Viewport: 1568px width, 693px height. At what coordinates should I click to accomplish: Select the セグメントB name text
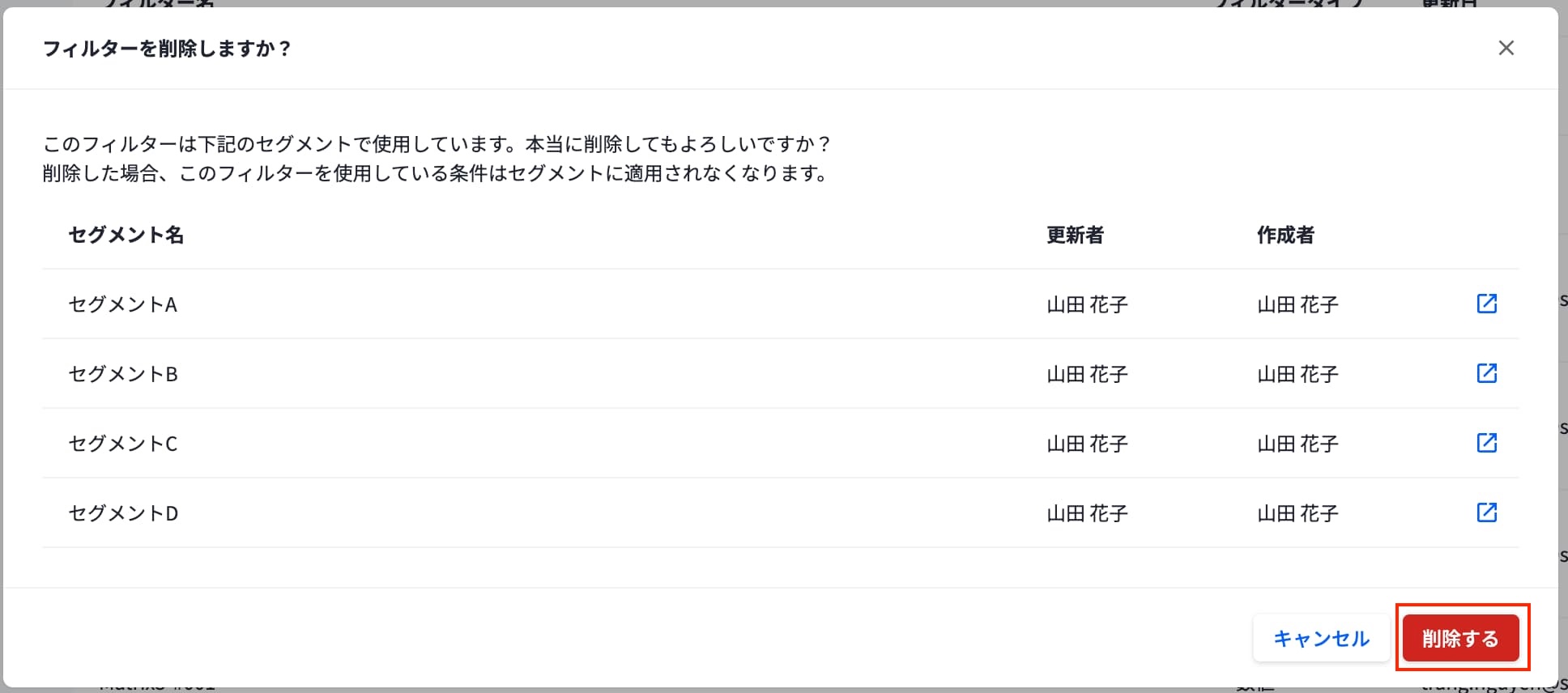(x=123, y=374)
